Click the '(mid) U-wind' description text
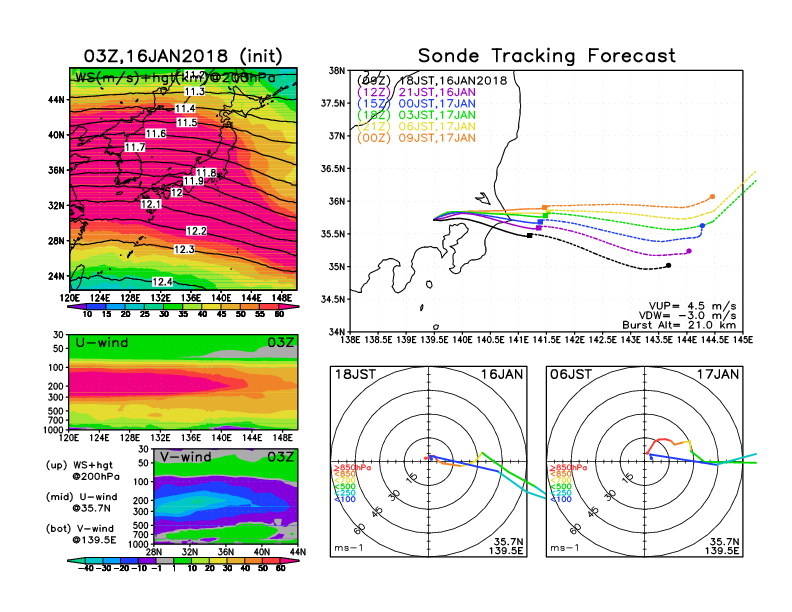The image size is (792, 612). (81, 497)
